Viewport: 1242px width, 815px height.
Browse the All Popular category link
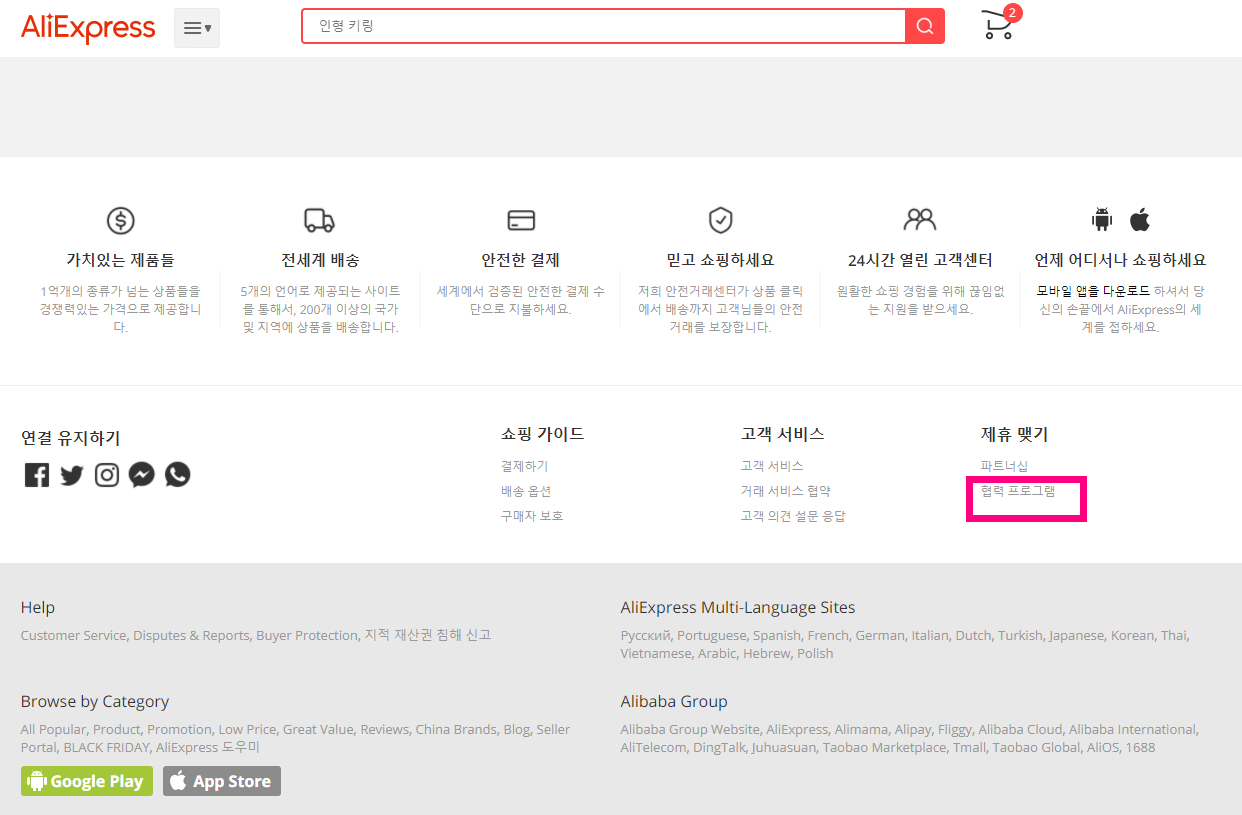click(53, 729)
